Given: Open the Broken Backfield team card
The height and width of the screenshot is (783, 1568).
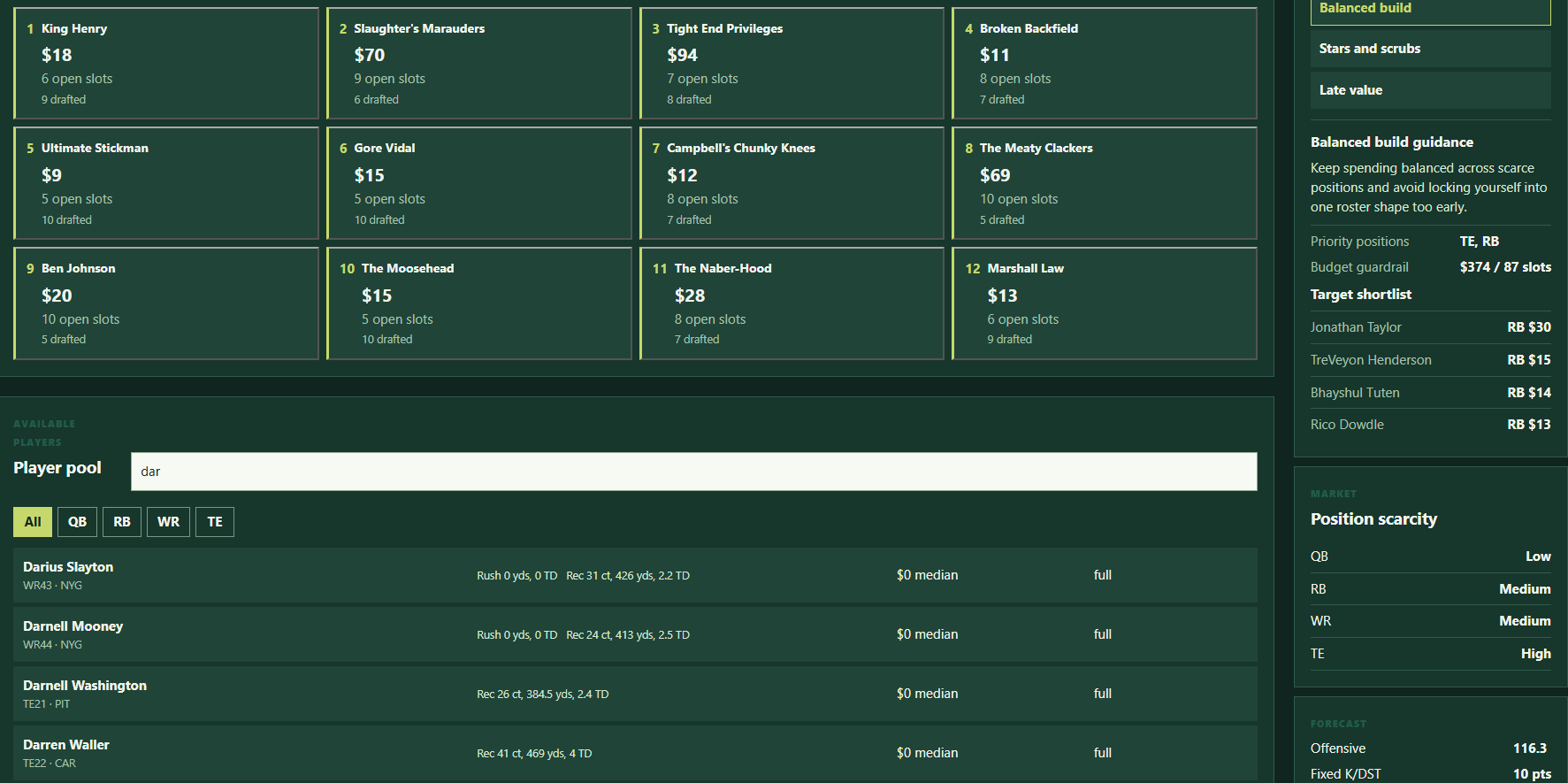Looking at the screenshot, I should [x=1105, y=63].
